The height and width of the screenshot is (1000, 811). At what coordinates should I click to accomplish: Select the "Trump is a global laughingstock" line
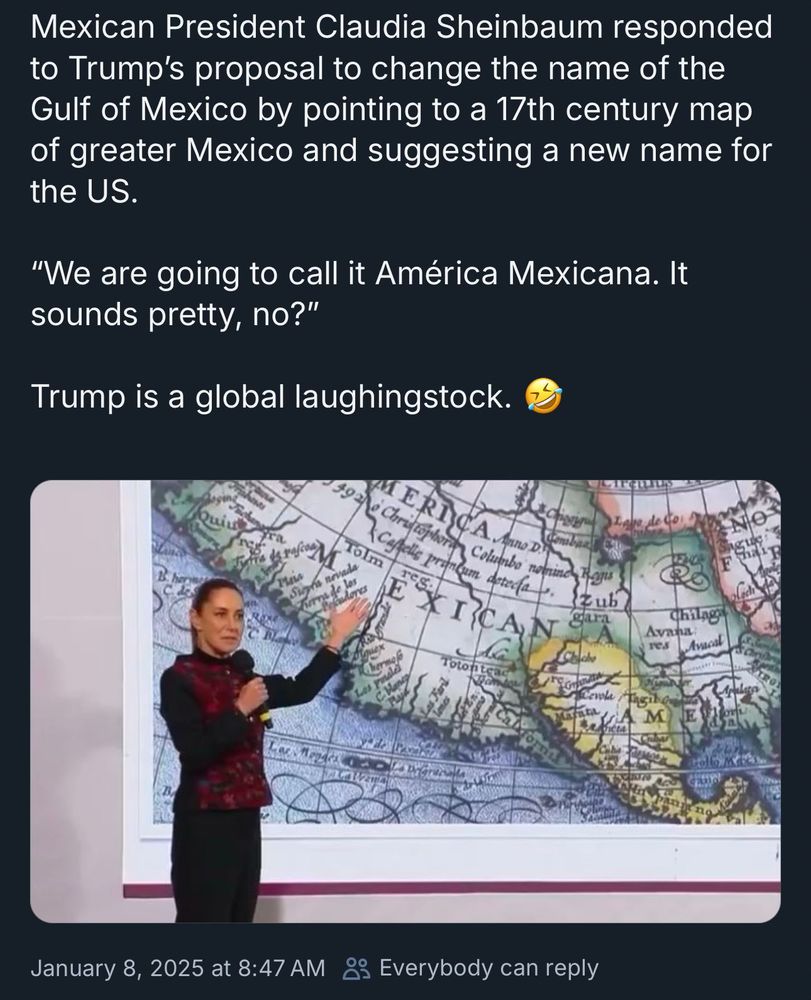pos(271,397)
